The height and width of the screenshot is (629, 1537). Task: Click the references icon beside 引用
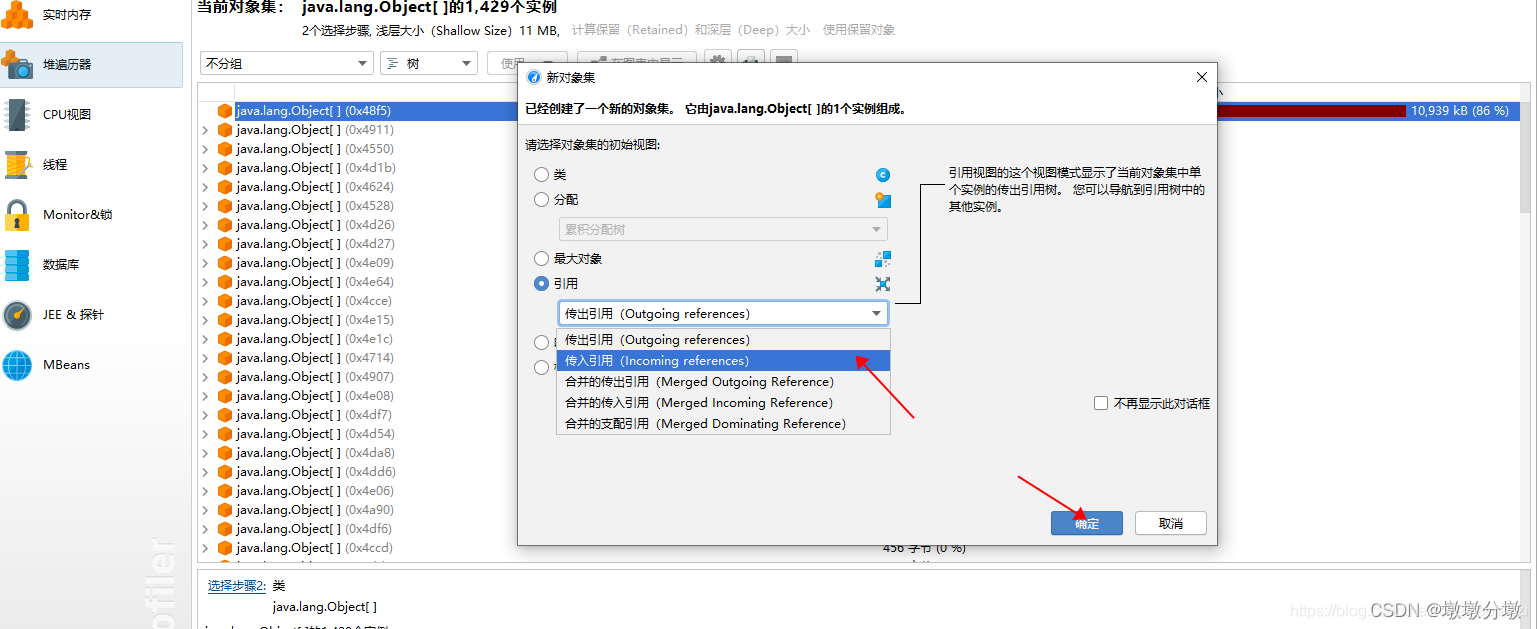[x=882, y=284]
